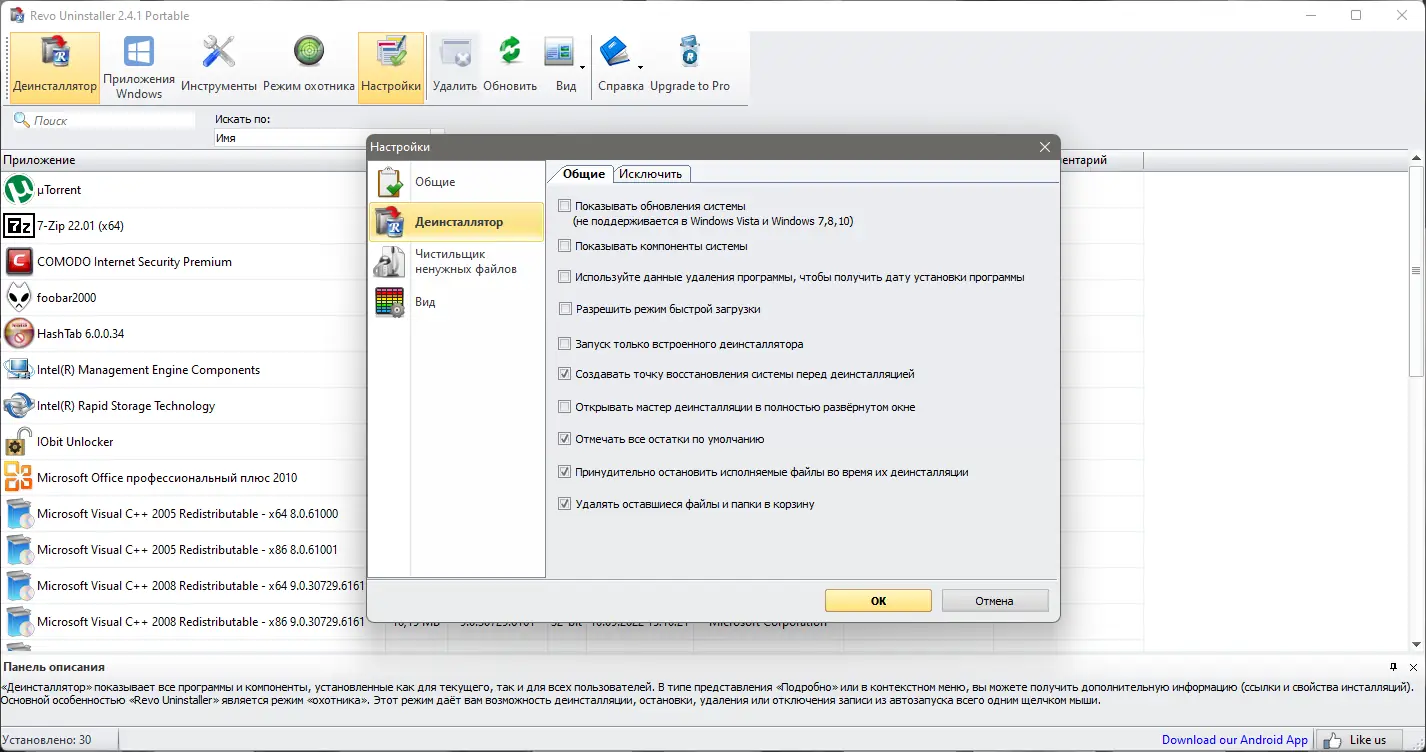Switch to the Общие tab in settings
The width and height of the screenshot is (1426, 752).
coord(584,173)
